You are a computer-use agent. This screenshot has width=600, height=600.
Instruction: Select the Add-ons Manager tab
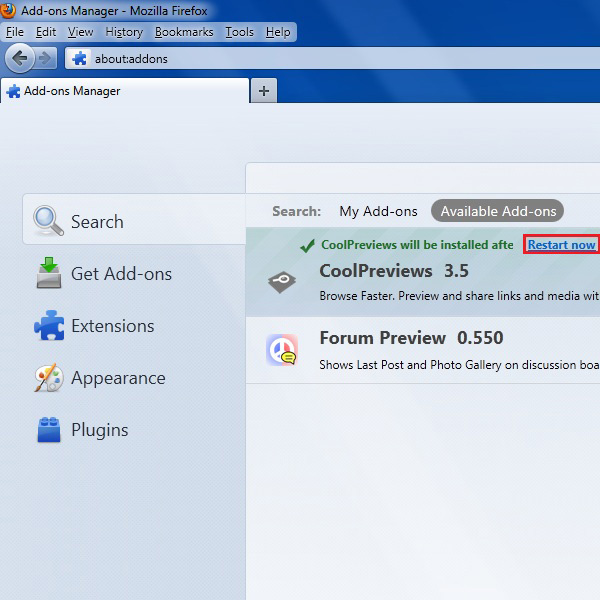click(125, 91)
